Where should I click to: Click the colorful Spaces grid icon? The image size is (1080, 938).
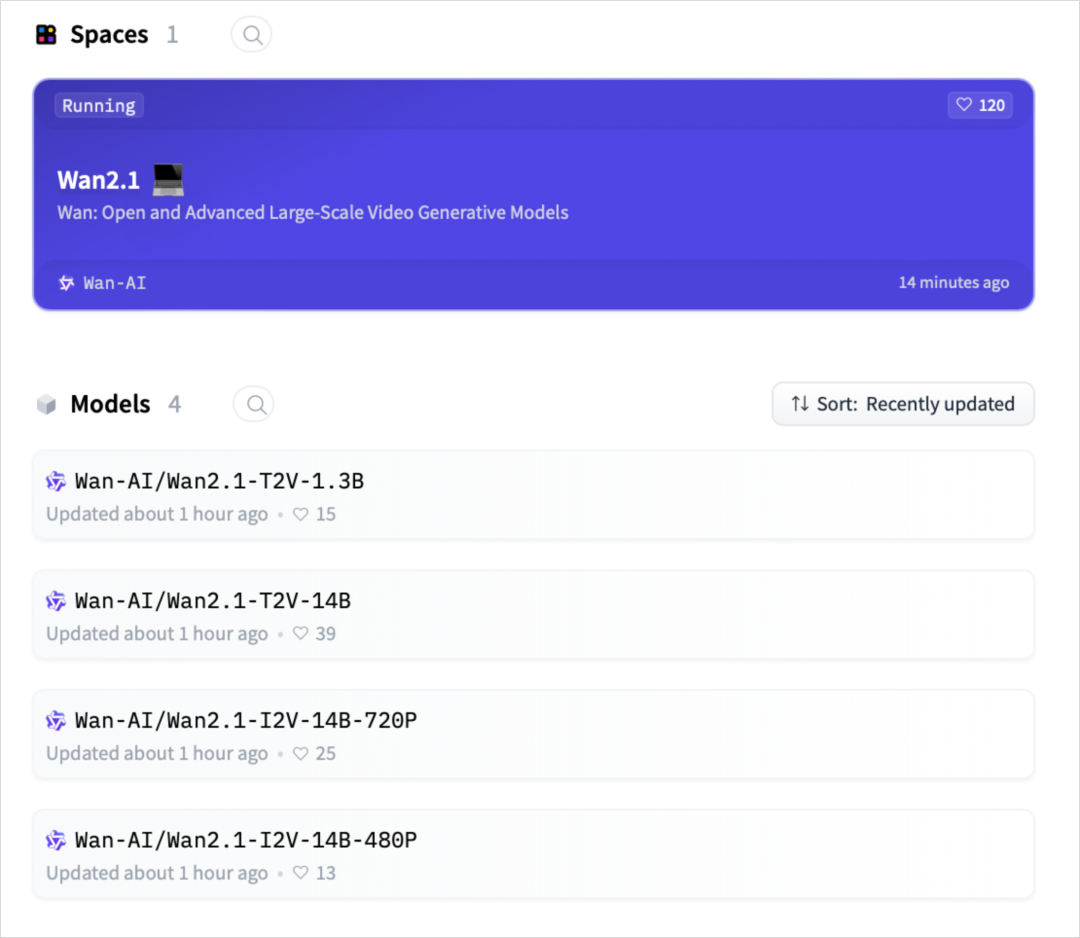point(46,34)
